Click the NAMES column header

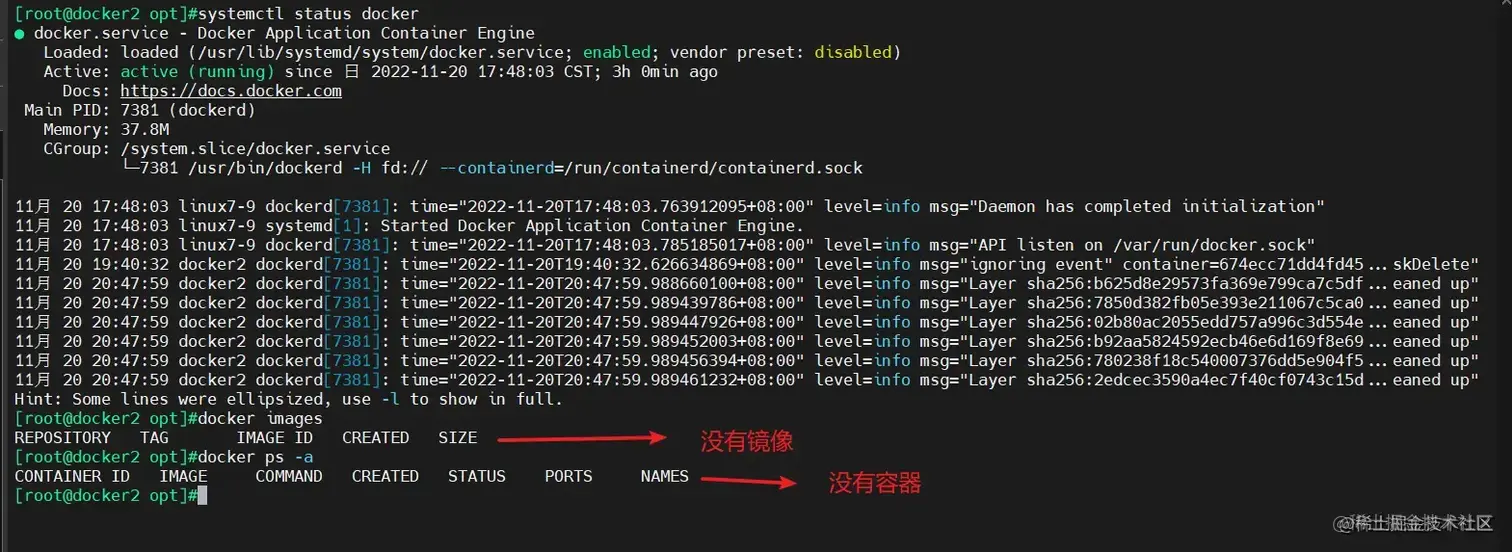665,476
